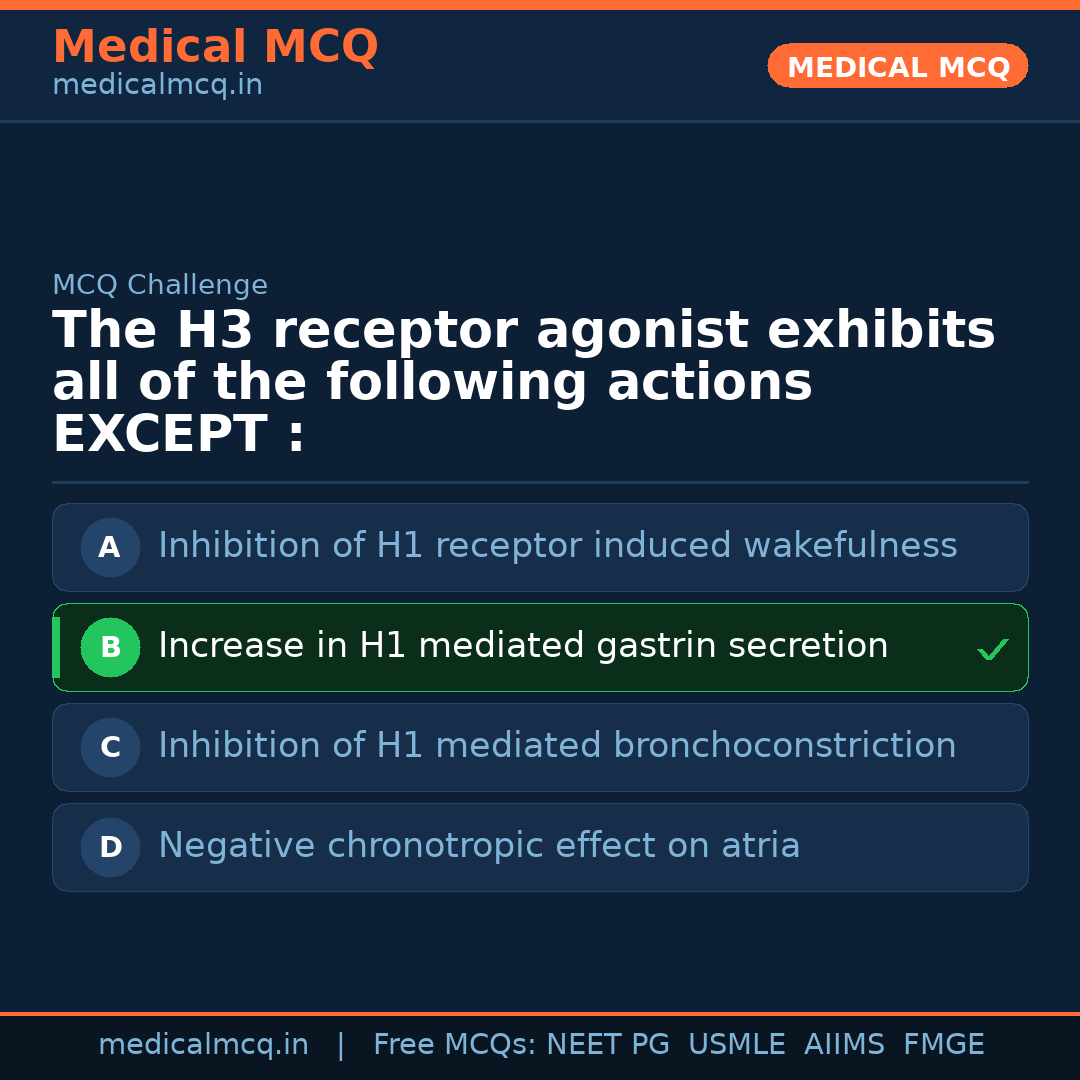Click the Medical MCQ title heading
Screen dimensions: 1080x1080
tap(215, 47)
